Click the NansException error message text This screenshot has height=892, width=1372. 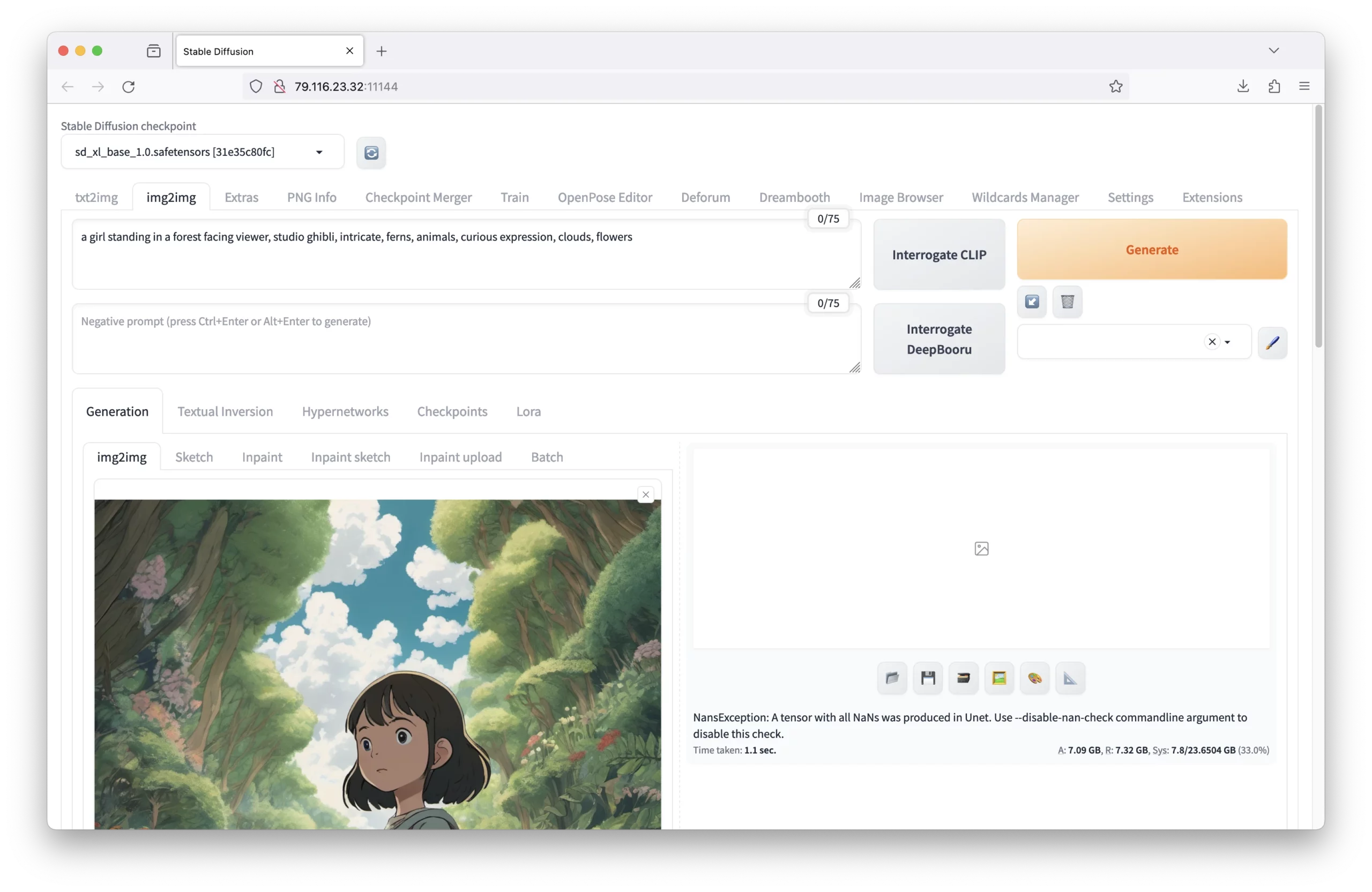970,725
